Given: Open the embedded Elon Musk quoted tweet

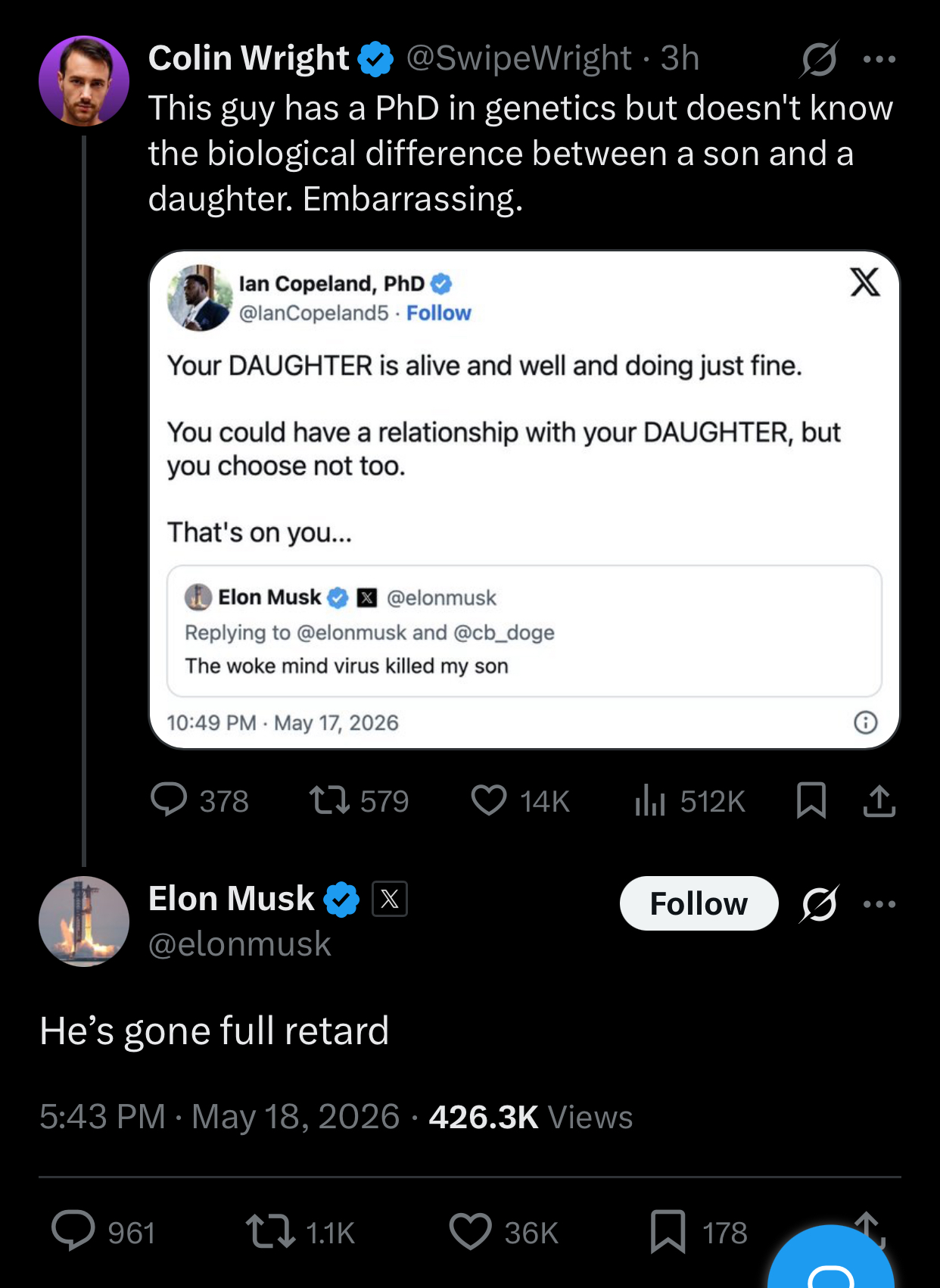Looking at the screenshot, I should [524, 631].
